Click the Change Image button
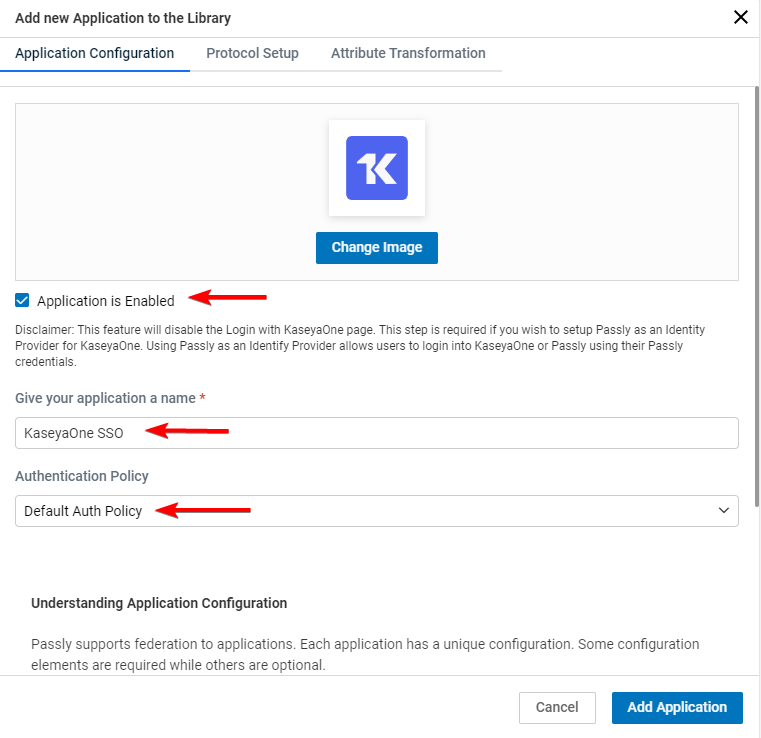 (x=377, y=247)
